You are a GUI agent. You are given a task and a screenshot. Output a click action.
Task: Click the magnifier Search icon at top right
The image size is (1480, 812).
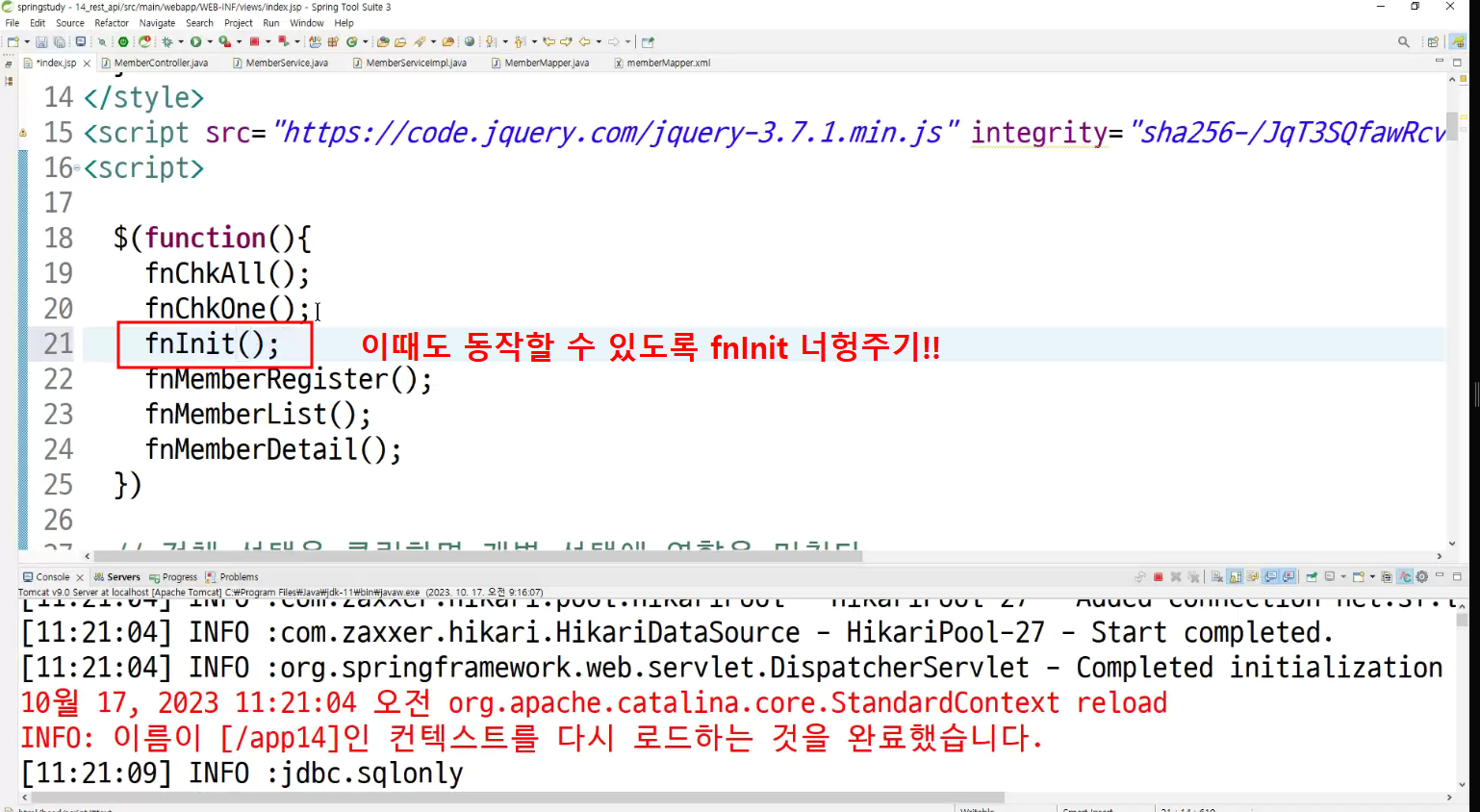click(1404, 42)
